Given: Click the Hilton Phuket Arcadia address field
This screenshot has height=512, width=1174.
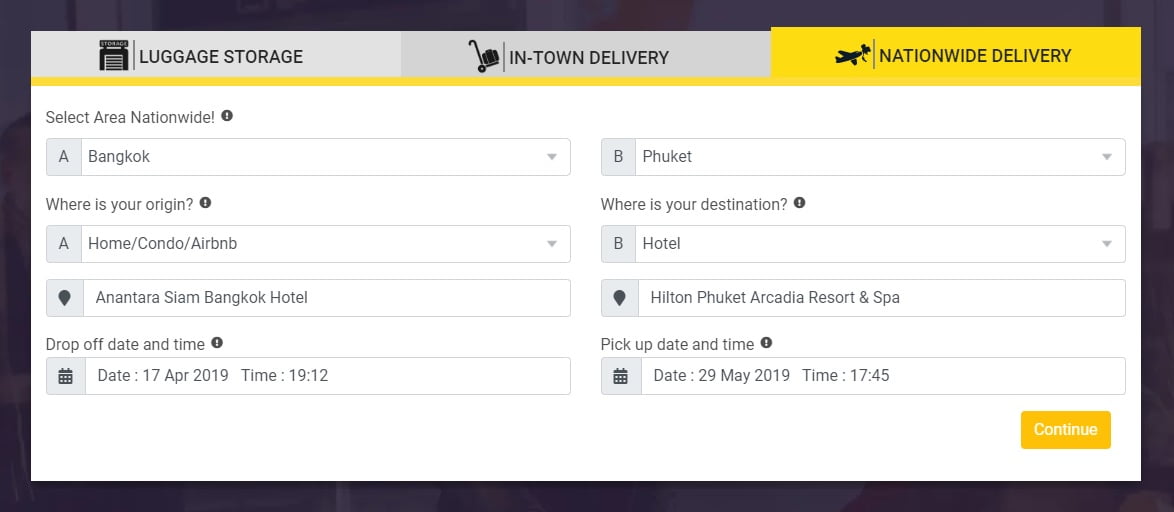Looking at the screenshot, I should click(881, 298).
